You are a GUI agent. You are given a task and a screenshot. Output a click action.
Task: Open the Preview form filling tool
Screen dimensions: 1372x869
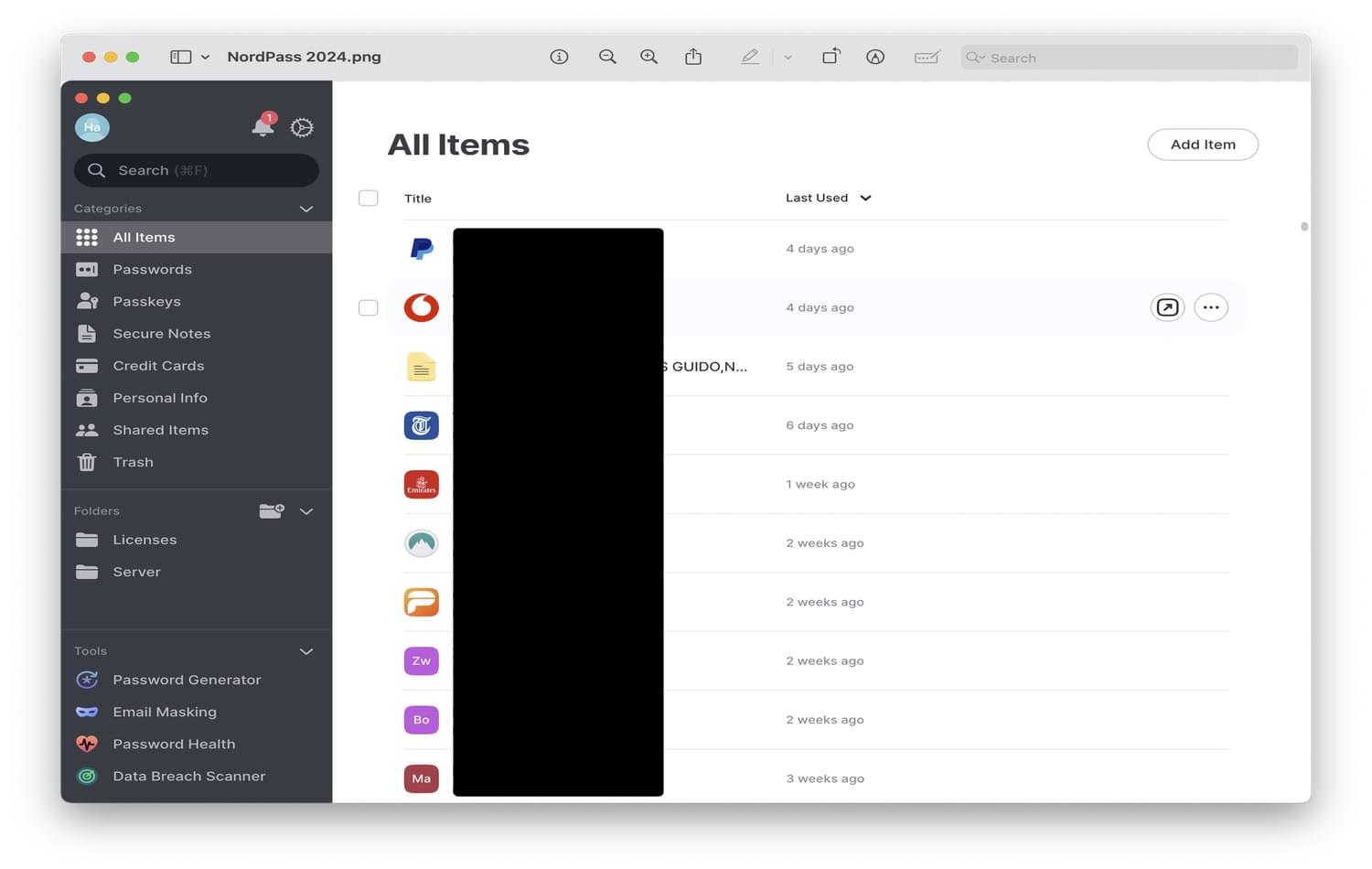[x=927, y=57]
